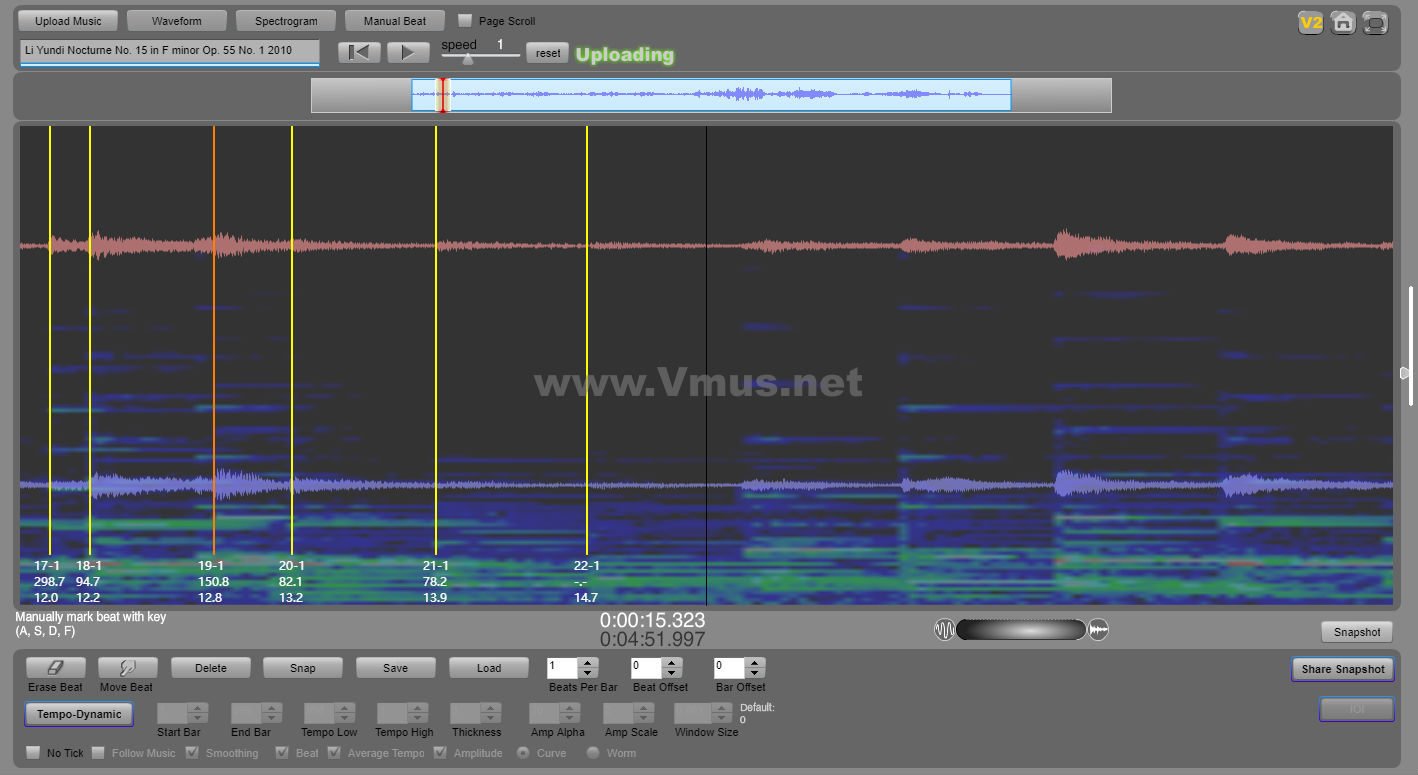
Task: Toggle fullscreen view icon
Action: tap(1376, 23)
